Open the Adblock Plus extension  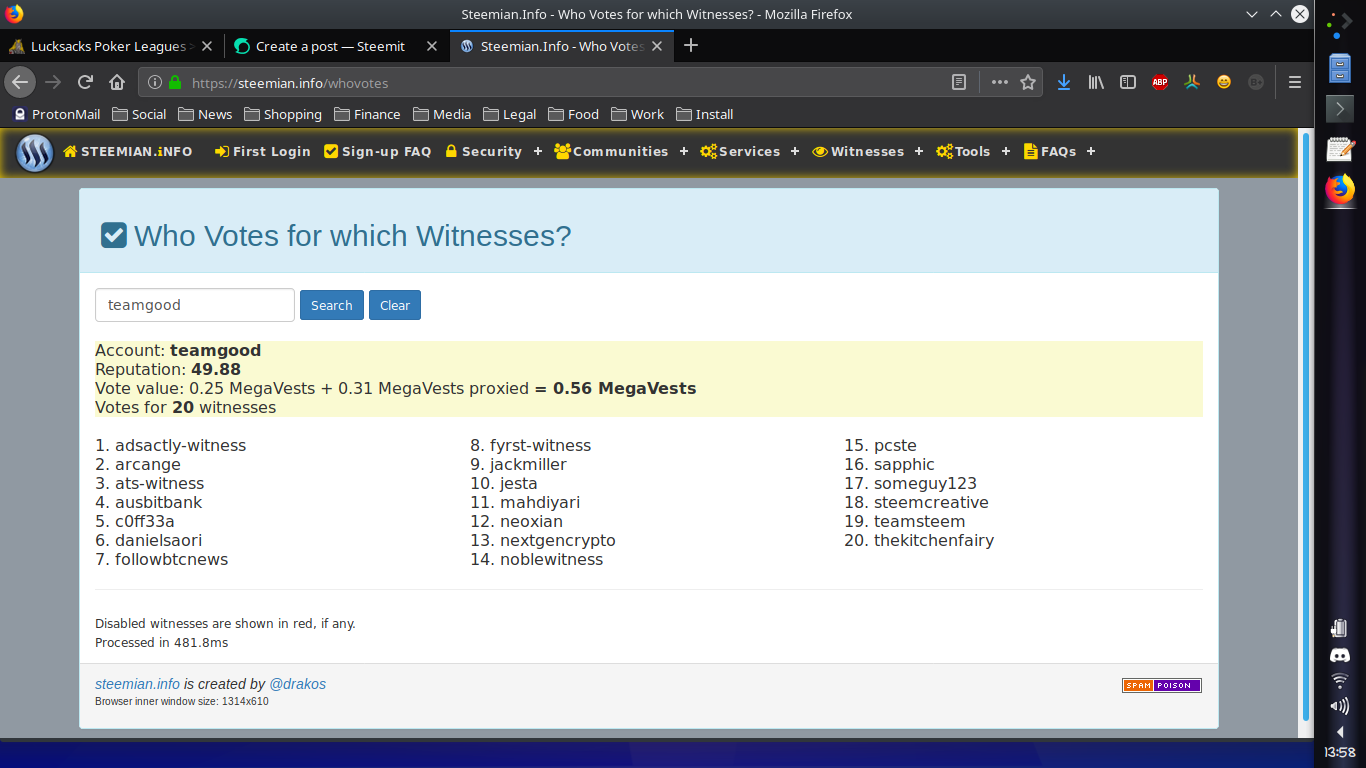[x=1160, y=82]
